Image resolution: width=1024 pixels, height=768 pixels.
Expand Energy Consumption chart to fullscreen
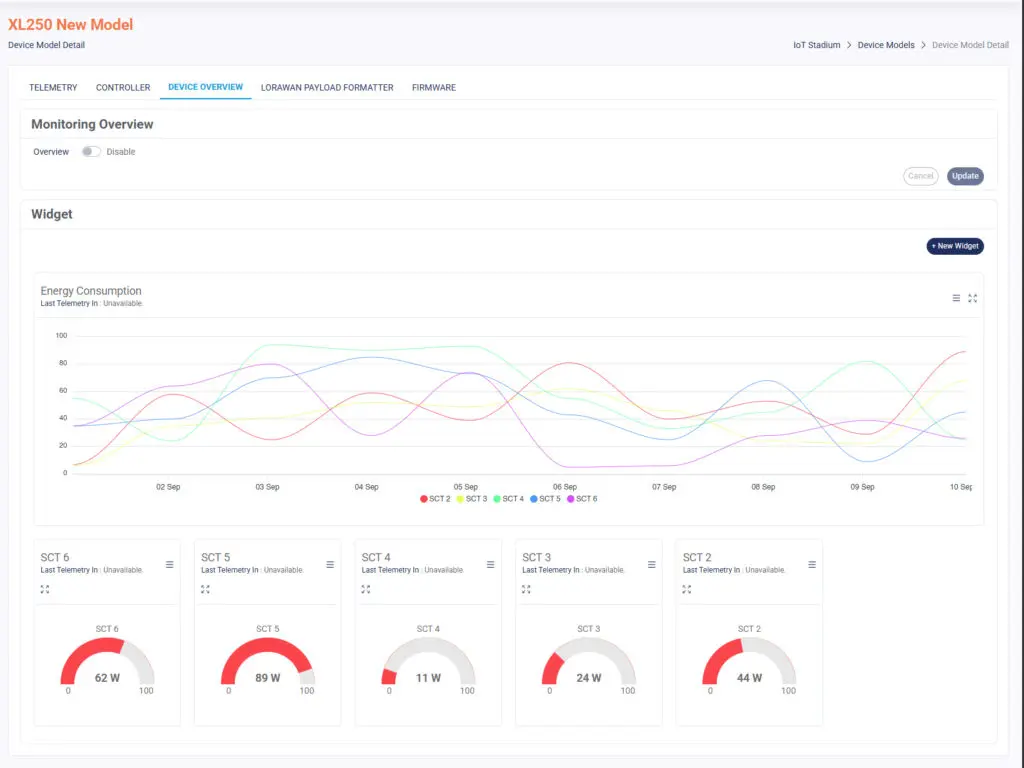coord(972,298)
